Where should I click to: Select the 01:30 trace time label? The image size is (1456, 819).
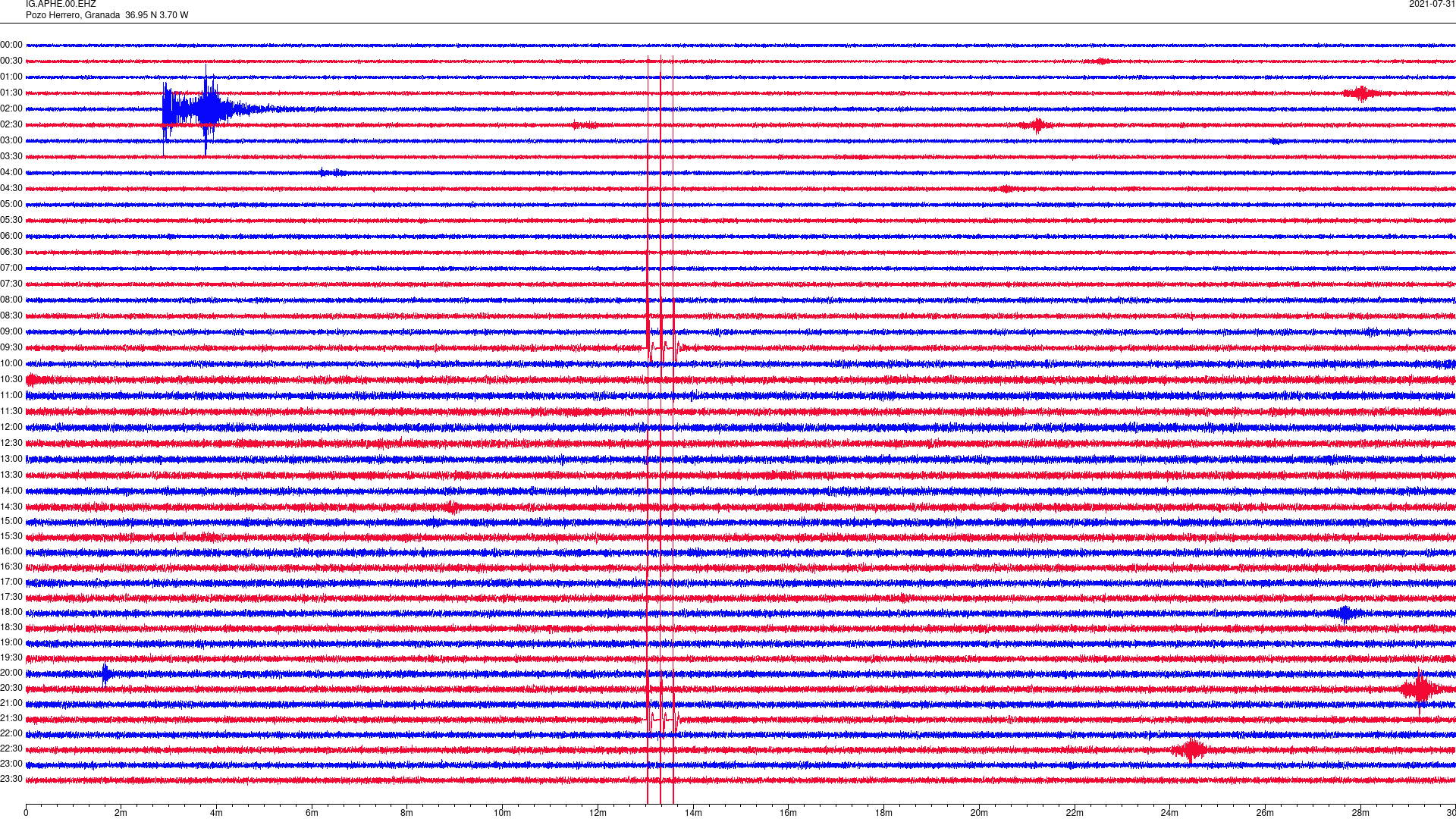pyautogui.click(x=11, y=93)
